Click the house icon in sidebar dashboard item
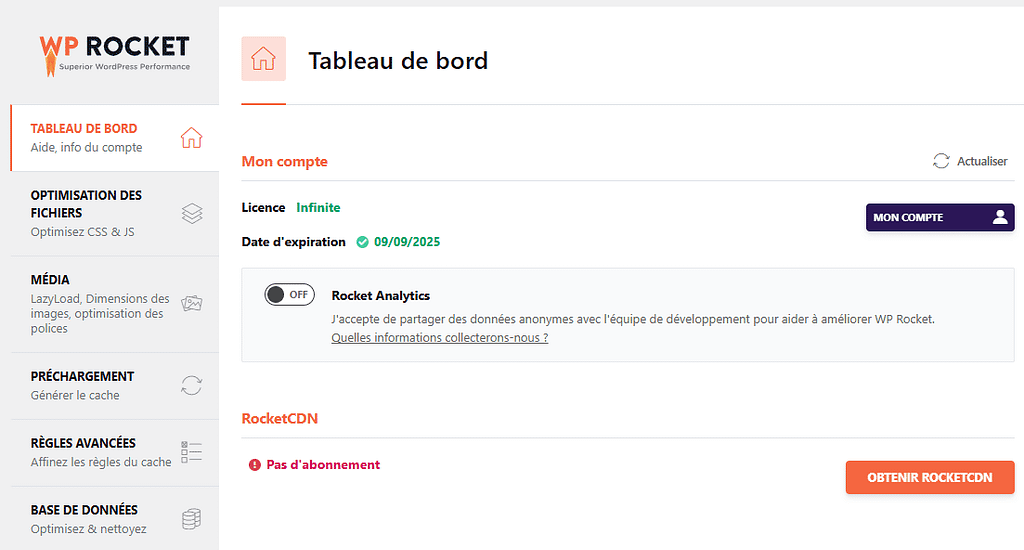The width and height of the screenshot is (1024, 550). point(191,138)
